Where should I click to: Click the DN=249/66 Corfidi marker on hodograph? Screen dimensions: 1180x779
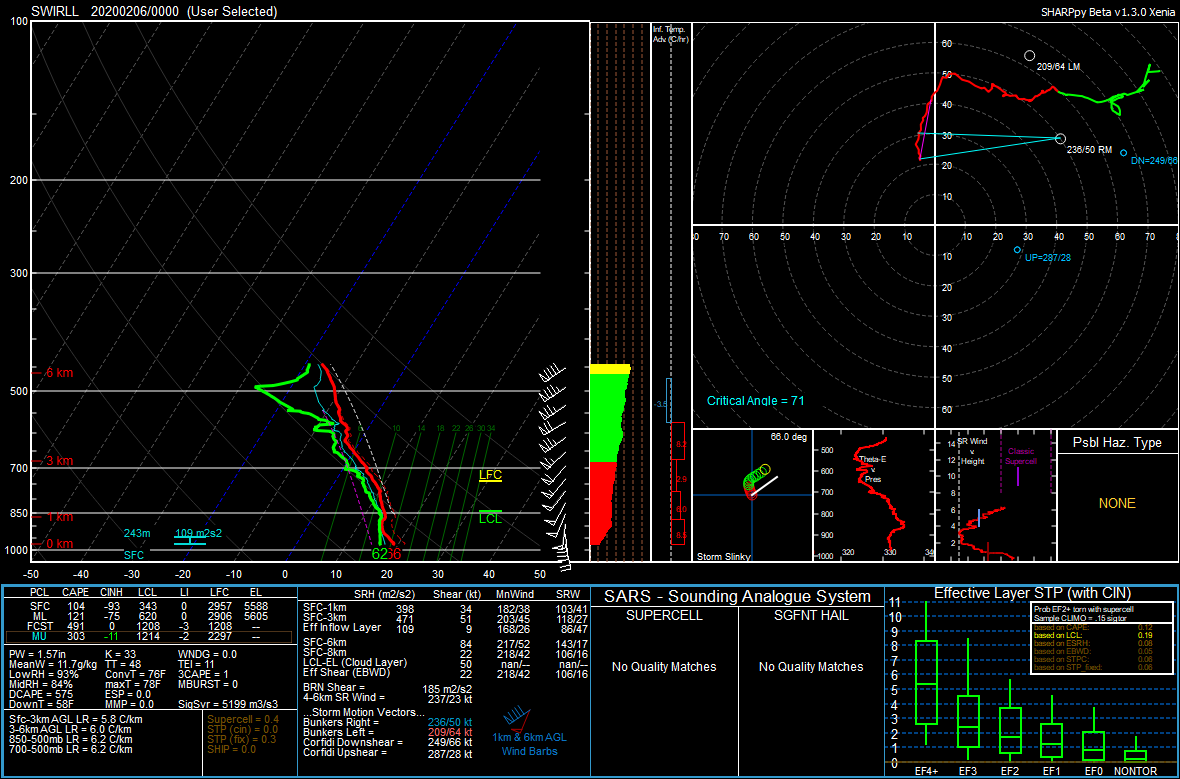click(1124, 153)
